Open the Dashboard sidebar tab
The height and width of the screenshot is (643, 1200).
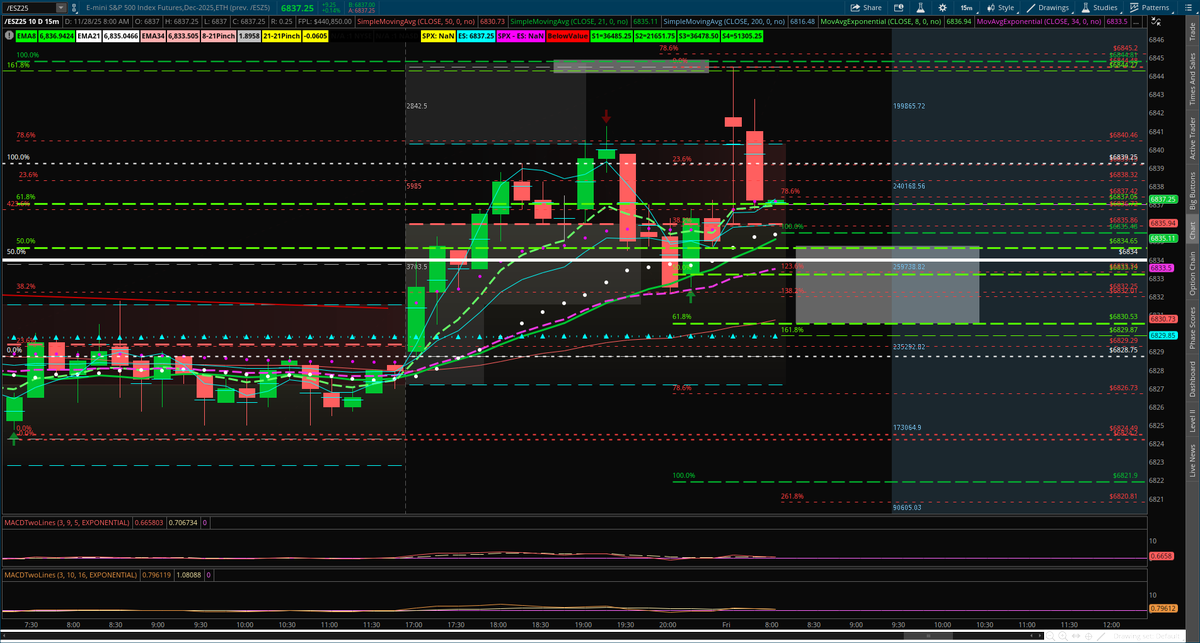pyautogui.click(x=1191, y=378)
